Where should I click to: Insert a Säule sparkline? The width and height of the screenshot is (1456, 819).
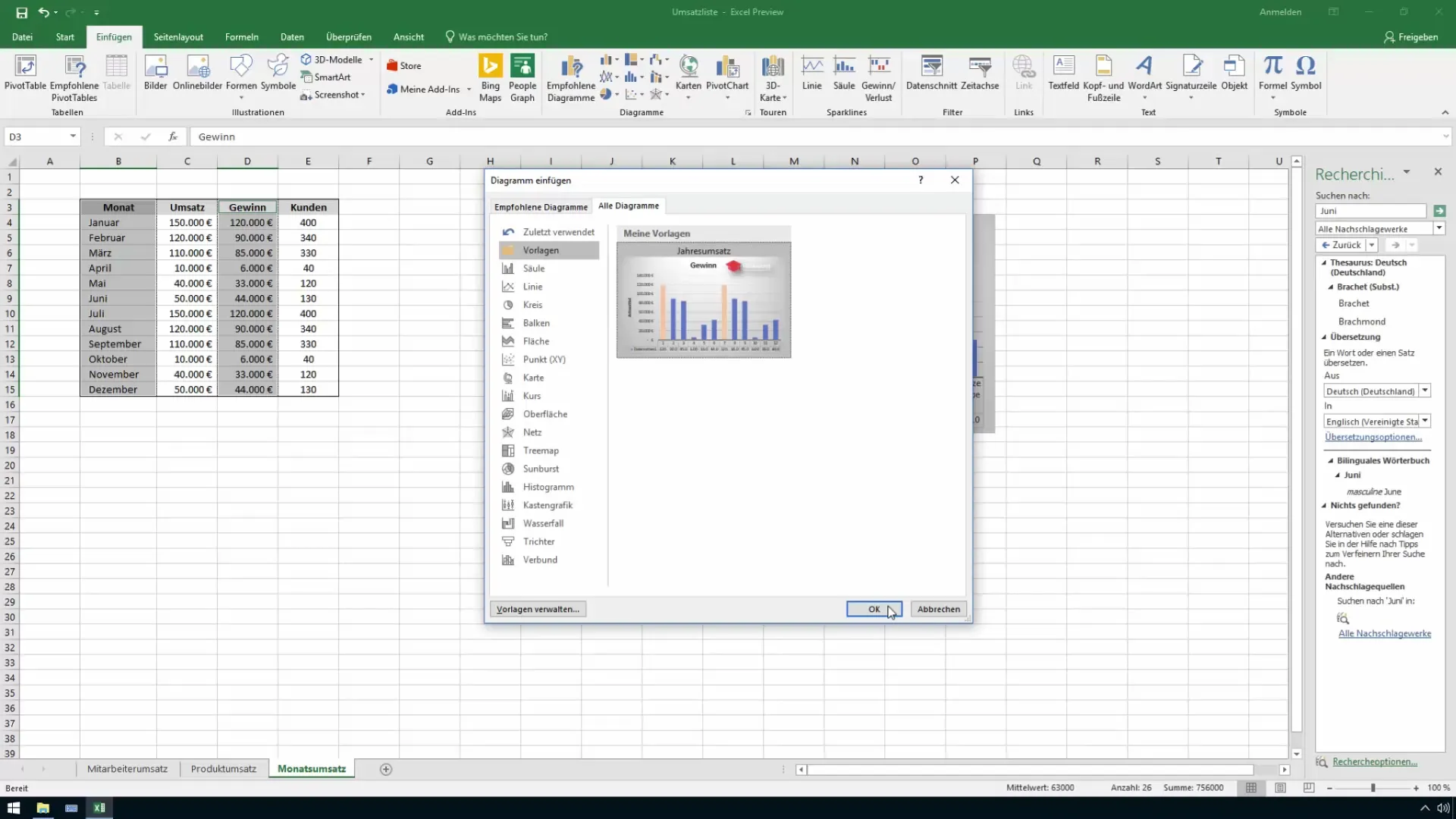tap(844, 73)
